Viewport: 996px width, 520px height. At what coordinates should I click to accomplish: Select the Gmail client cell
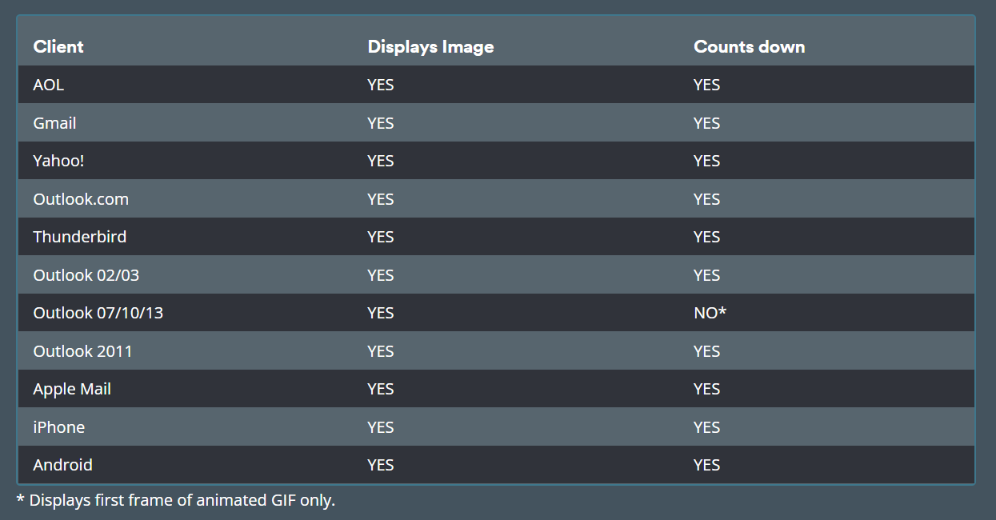55,123
